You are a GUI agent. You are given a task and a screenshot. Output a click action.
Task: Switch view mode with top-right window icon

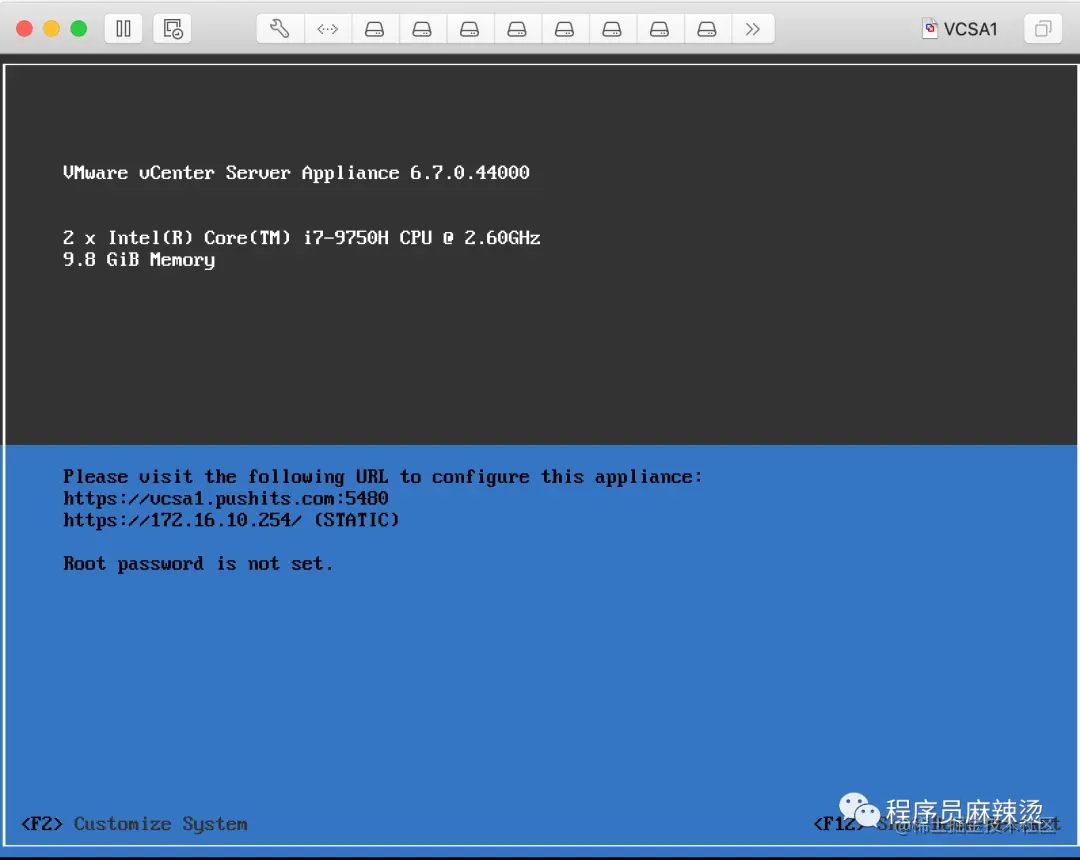click(x=1043, y=29)
